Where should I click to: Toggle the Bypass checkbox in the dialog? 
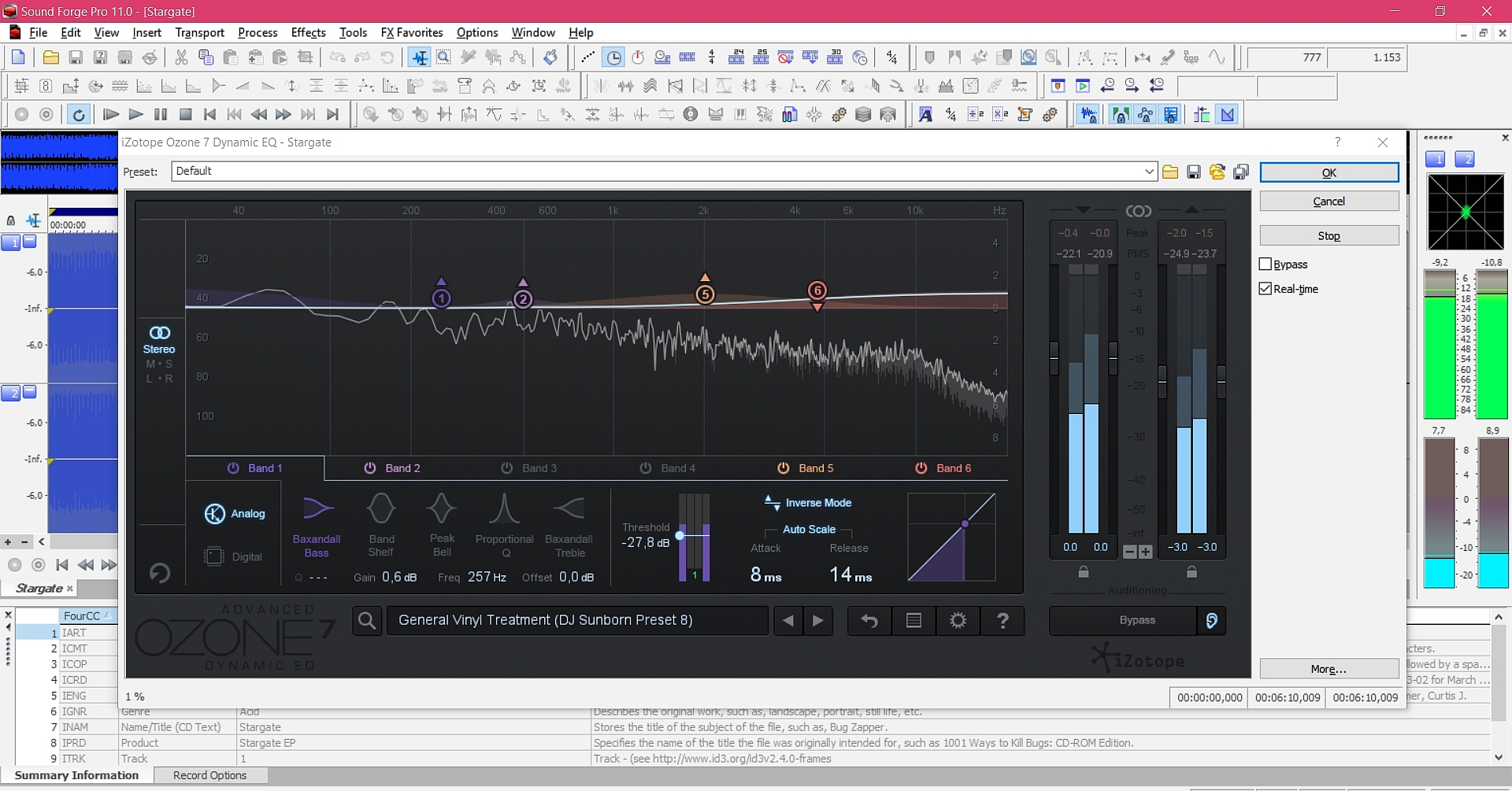click(x=1266, y=264)
